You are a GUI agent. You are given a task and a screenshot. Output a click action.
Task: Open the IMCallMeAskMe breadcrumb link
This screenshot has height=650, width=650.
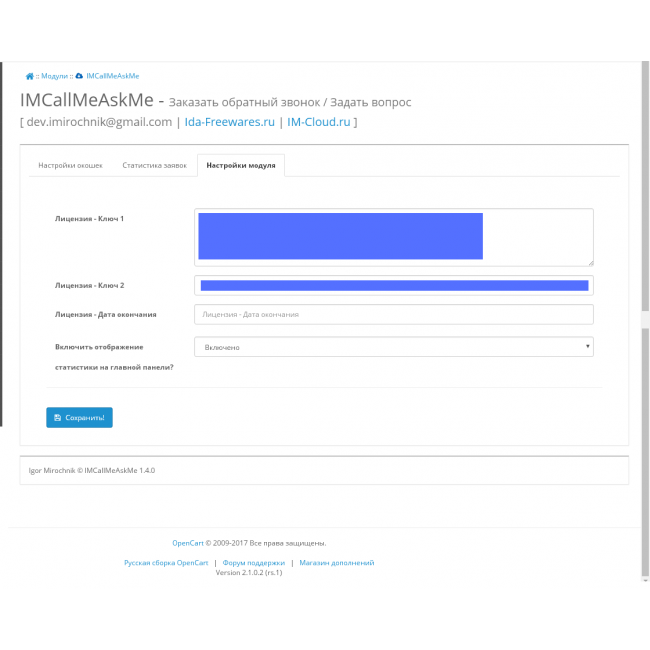pyautogui.click(x=112, y=76)
